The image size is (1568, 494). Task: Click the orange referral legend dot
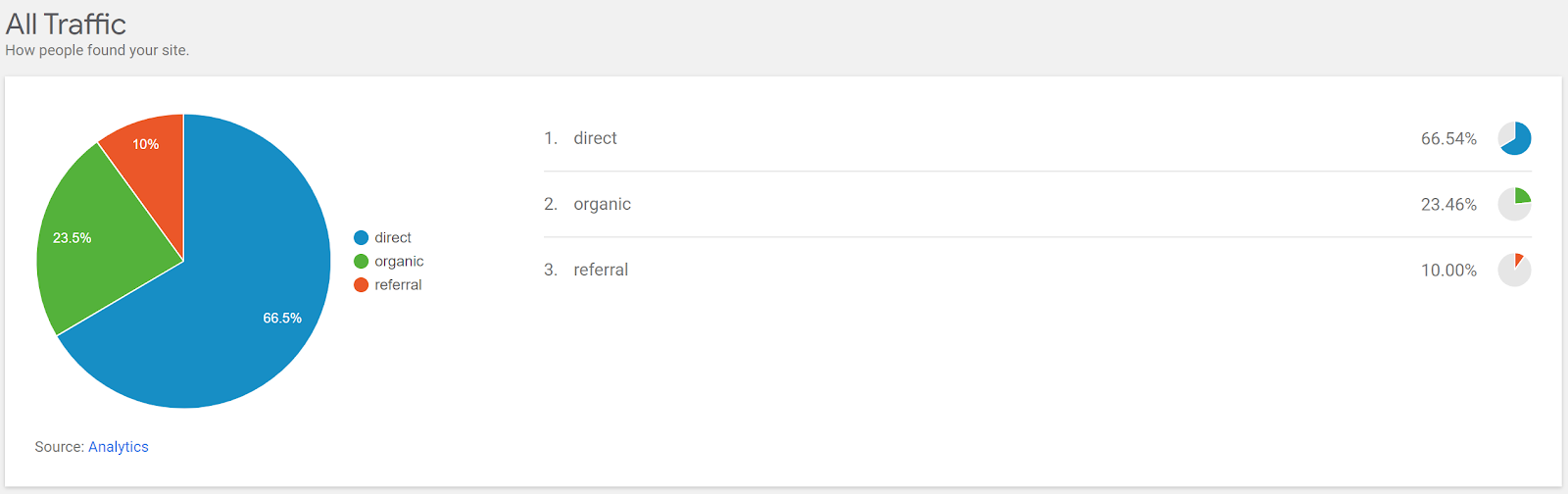click(x=361, y=285)
